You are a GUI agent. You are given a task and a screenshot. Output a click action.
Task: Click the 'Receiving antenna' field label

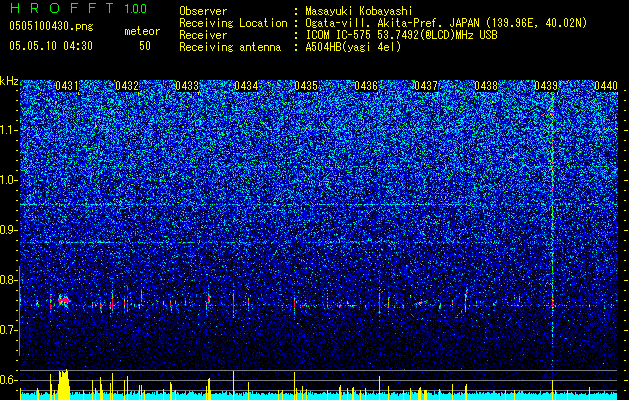tap(230, 47)
